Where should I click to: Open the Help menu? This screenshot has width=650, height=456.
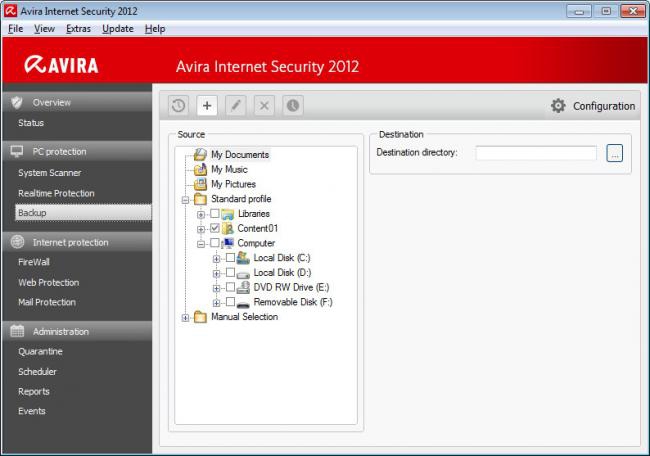coord(155,29)
